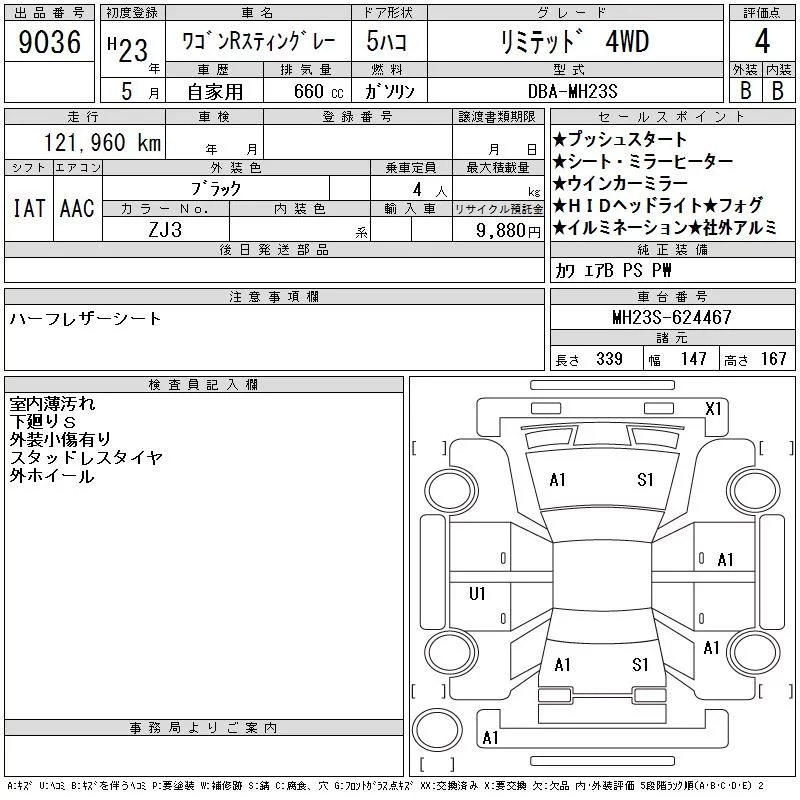800x800 pixels.
Task: Click the registration month value 5月
Action: pyautogui.click(x=140, y=91)
